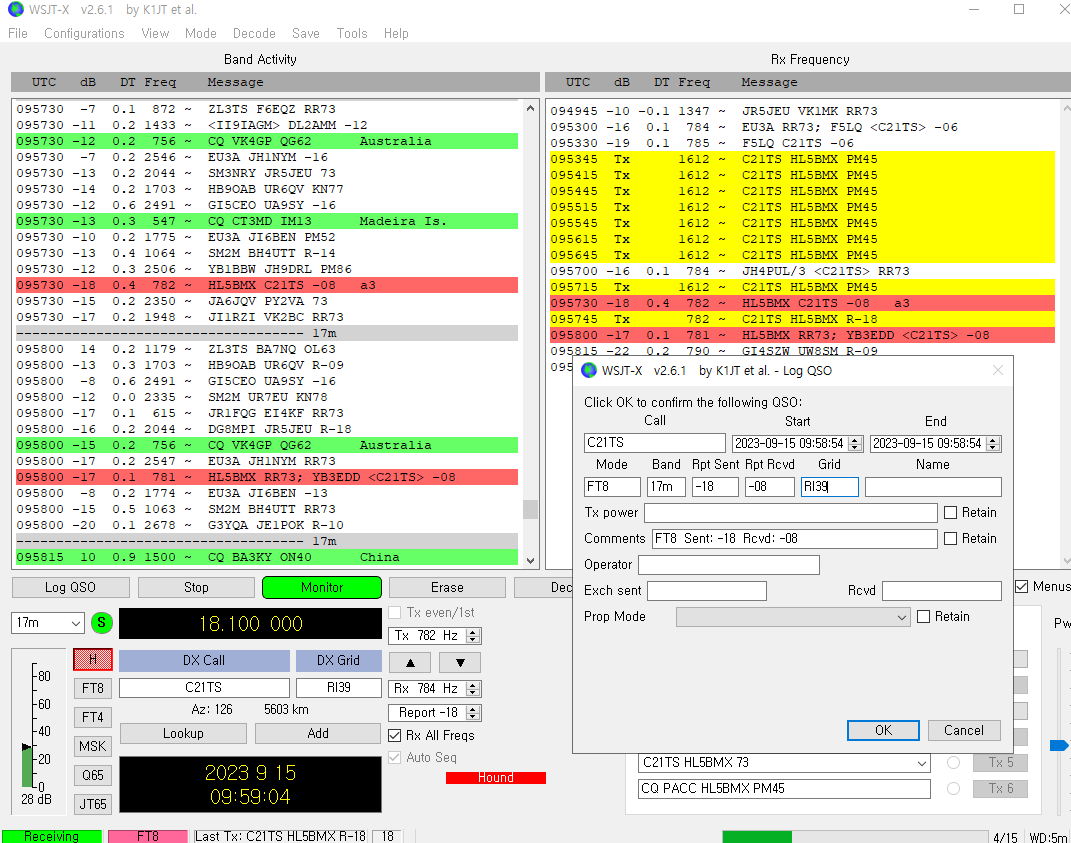Viewport: 1071px width, 843px height.
Task: Select the FT8 mode button
Action: click(x=92, y=689)
